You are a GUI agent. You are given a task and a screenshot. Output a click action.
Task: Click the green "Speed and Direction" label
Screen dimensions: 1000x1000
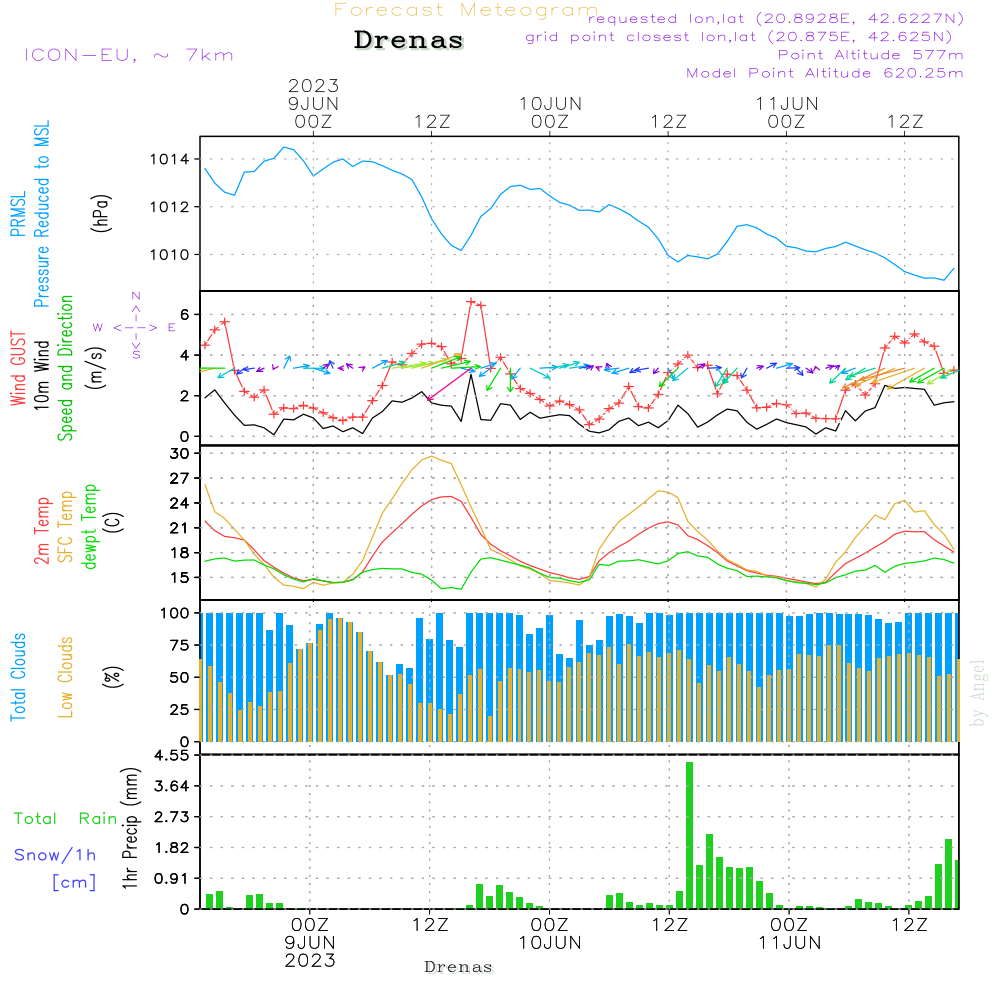tap(66, 368)
